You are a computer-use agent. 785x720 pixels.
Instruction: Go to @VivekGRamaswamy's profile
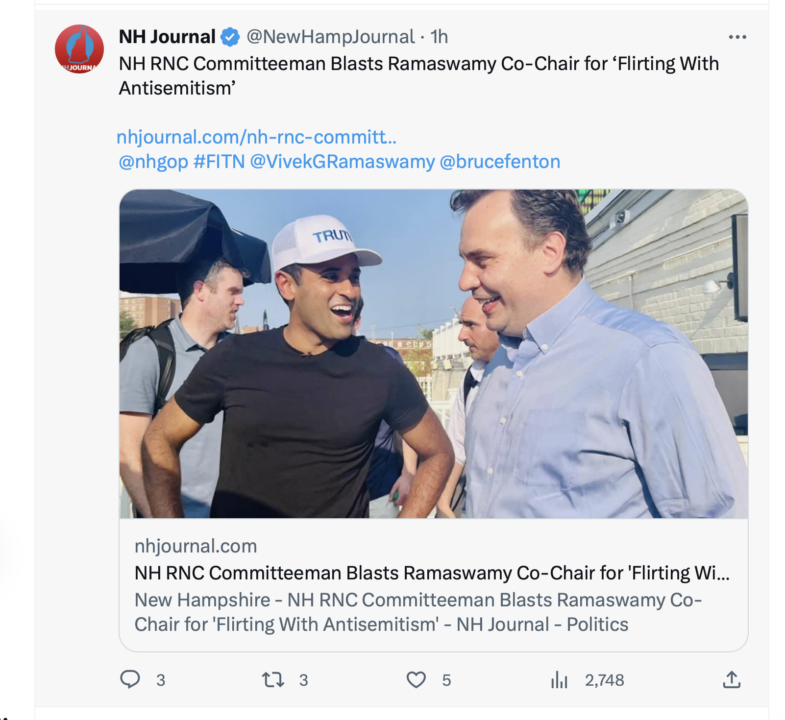(342, 162)
